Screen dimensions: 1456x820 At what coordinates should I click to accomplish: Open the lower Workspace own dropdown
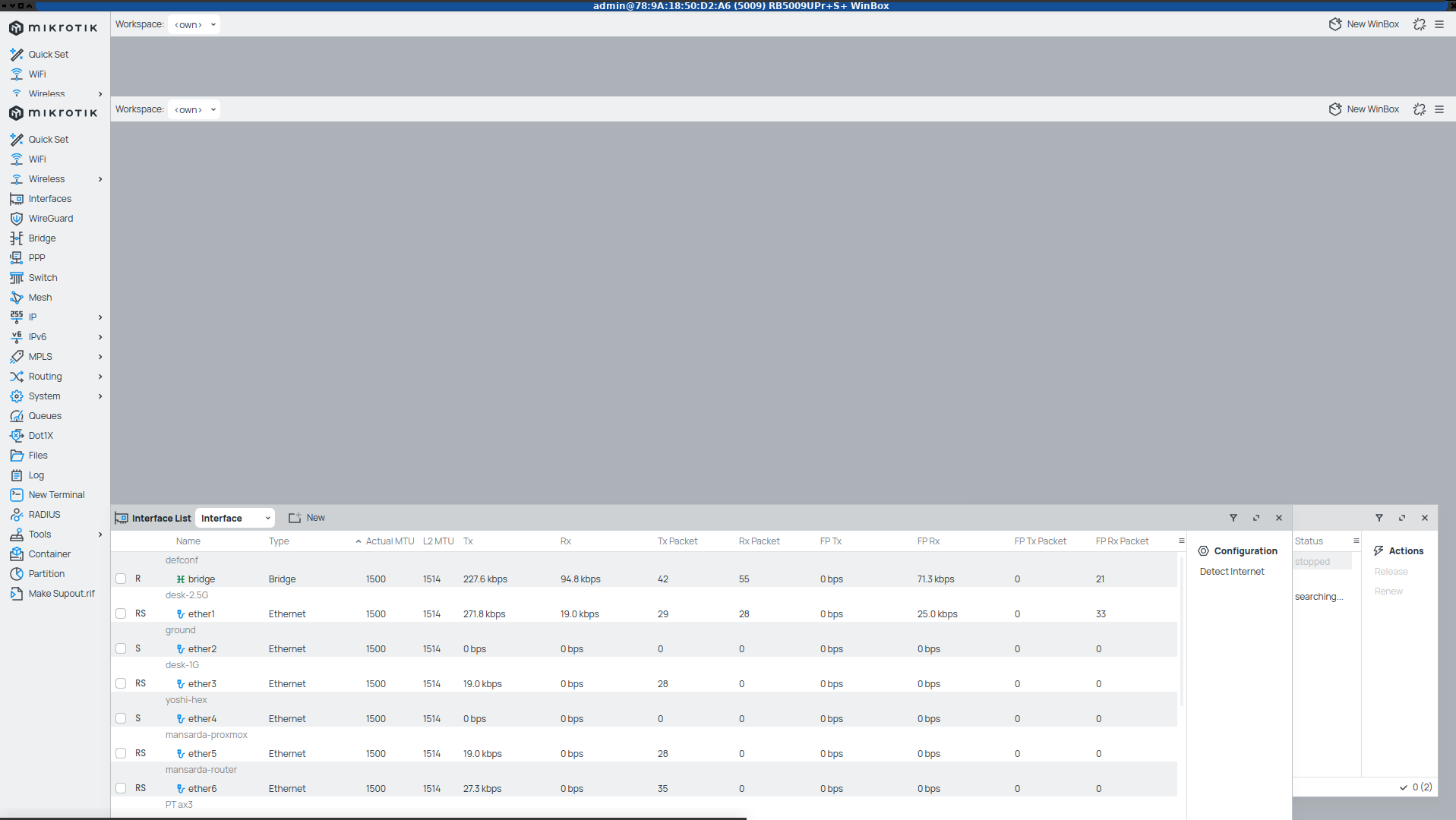click(x=194, y=109)
